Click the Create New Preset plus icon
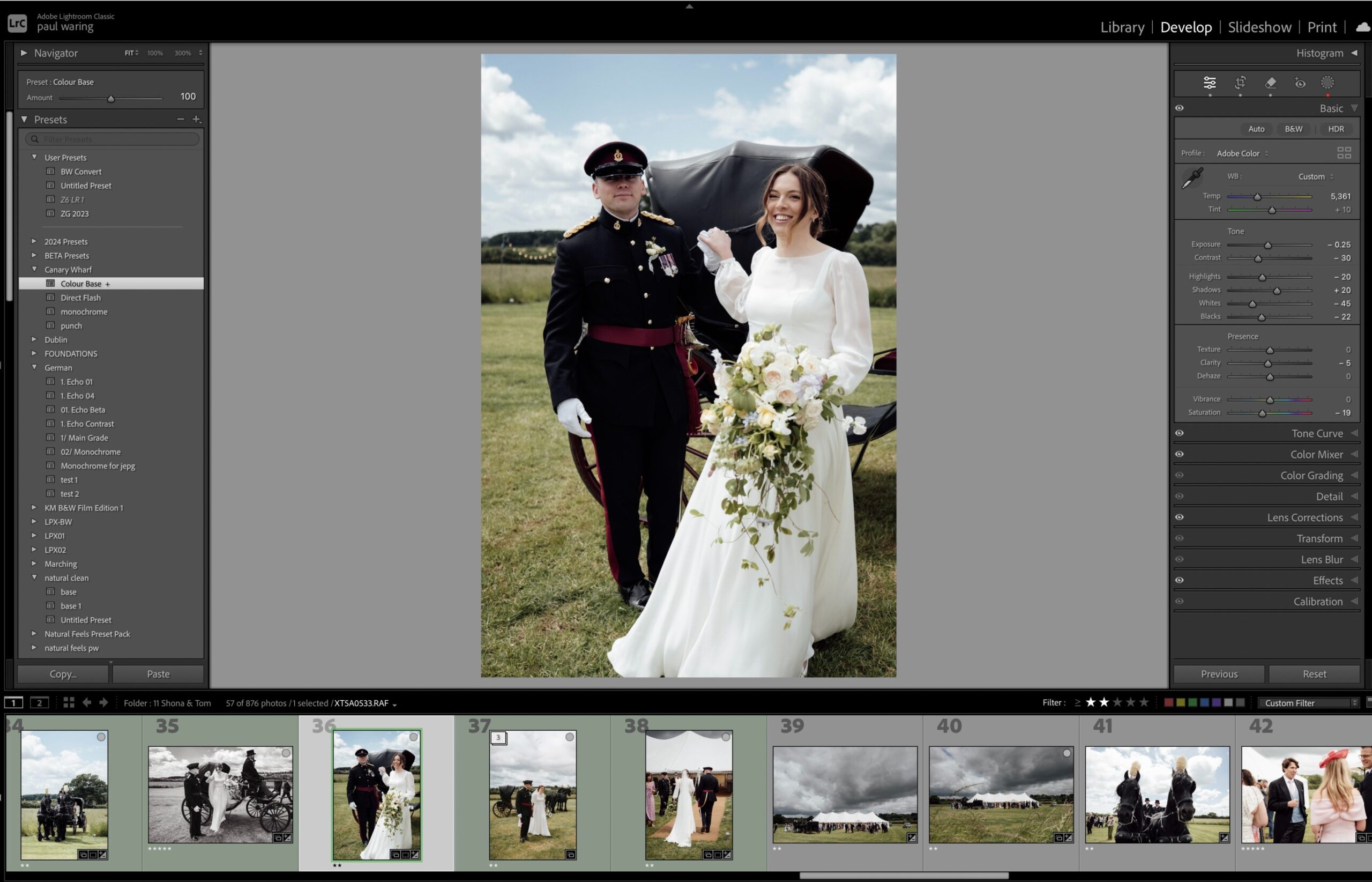This screenshot has width=1372, height=882. (x=196, y=119)
